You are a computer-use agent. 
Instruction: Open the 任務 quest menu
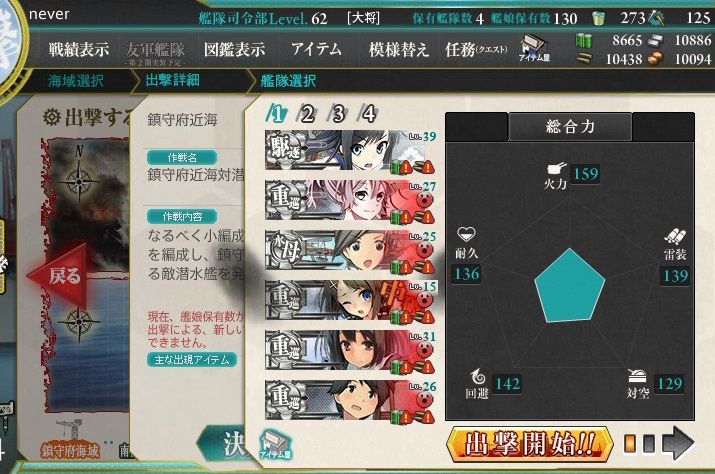(475, 49)
